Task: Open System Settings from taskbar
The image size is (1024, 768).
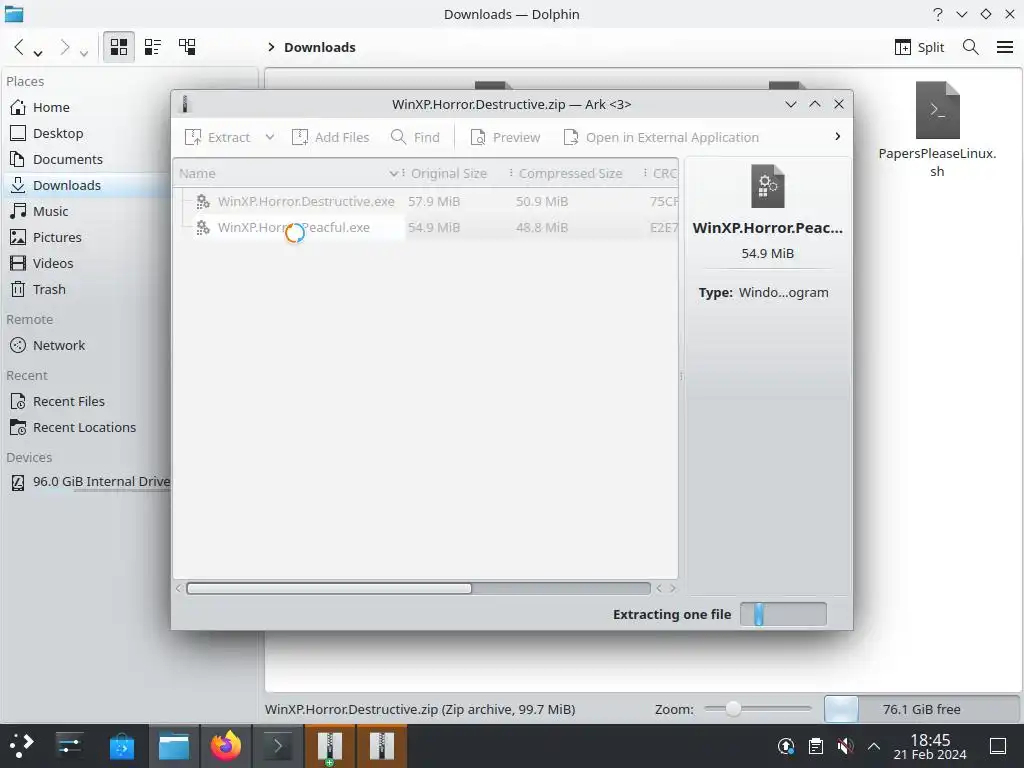Action: point(69,746)
